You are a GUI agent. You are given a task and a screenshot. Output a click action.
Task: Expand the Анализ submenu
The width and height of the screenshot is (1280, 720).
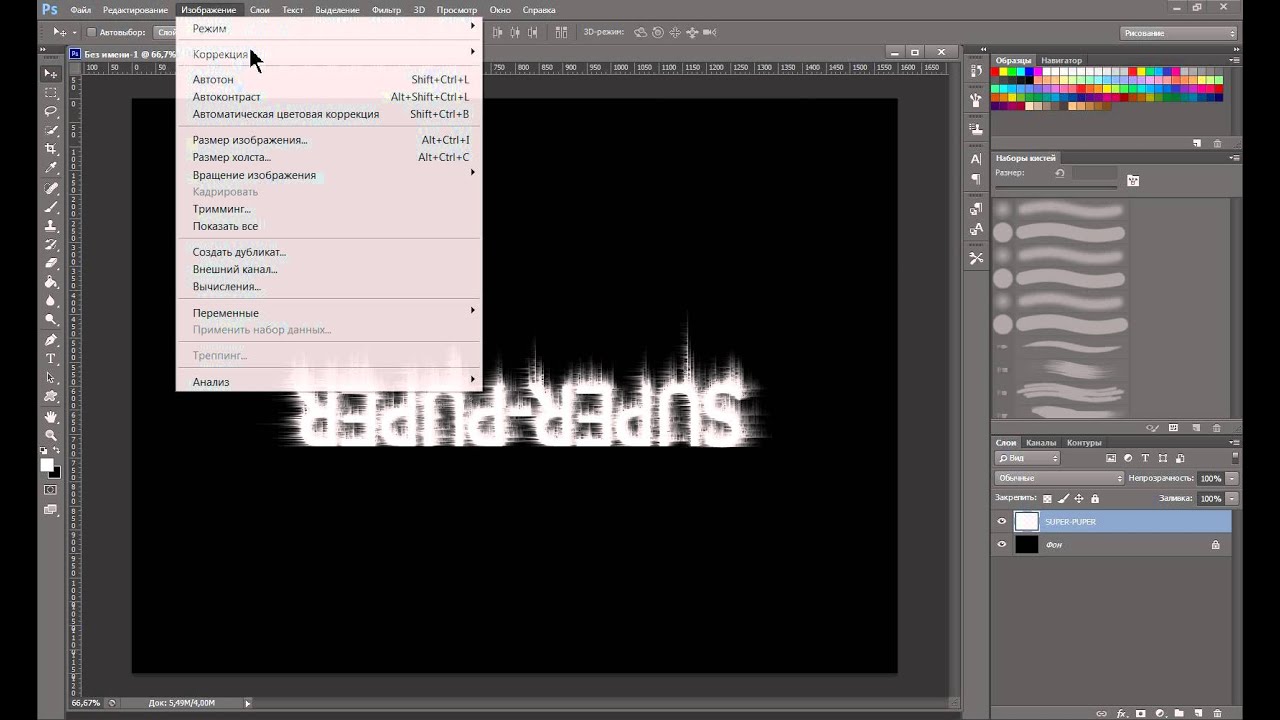point(329,382)
